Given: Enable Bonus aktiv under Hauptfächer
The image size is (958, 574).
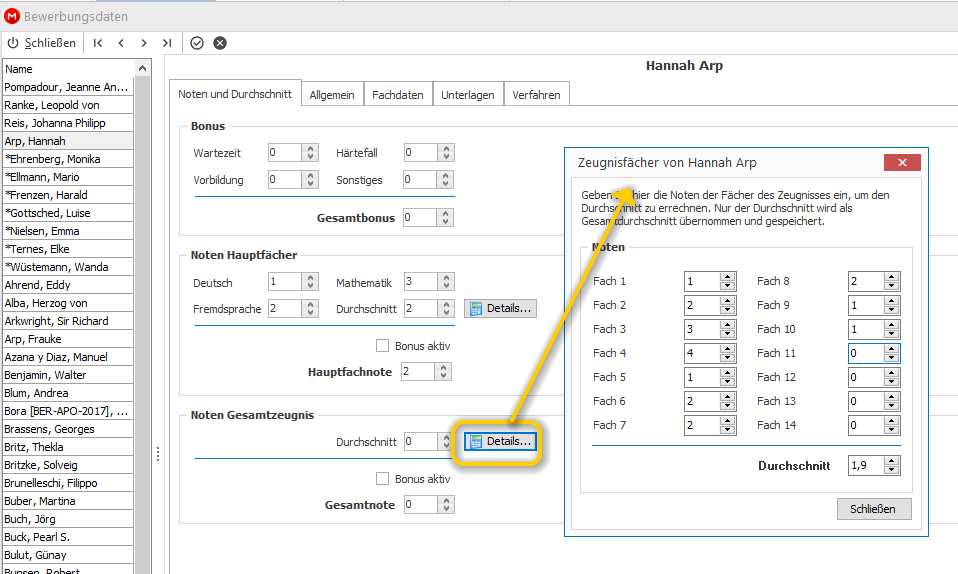Looking at the screenshot, I should tap(382, 346).
